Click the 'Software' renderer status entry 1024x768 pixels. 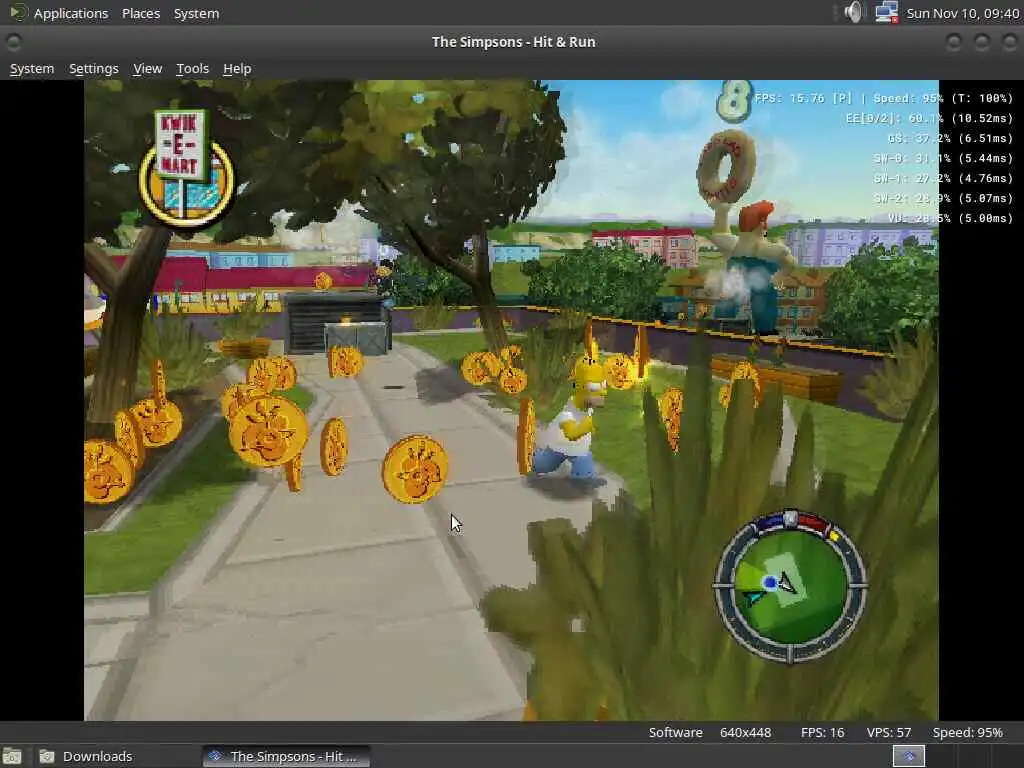(x=675, y=733)
